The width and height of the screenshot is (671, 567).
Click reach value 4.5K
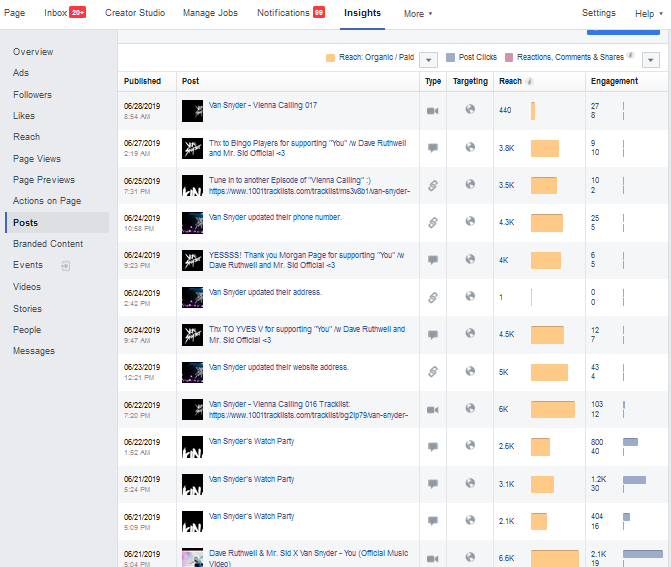click(x=507, y=334)
